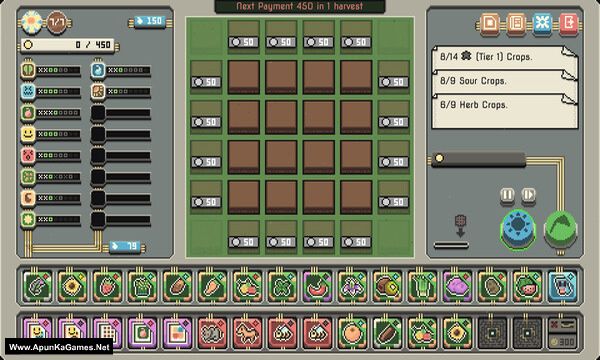600x360 pixels.
Task: Pick the strawberry crop card
Action: click(108, 287)
